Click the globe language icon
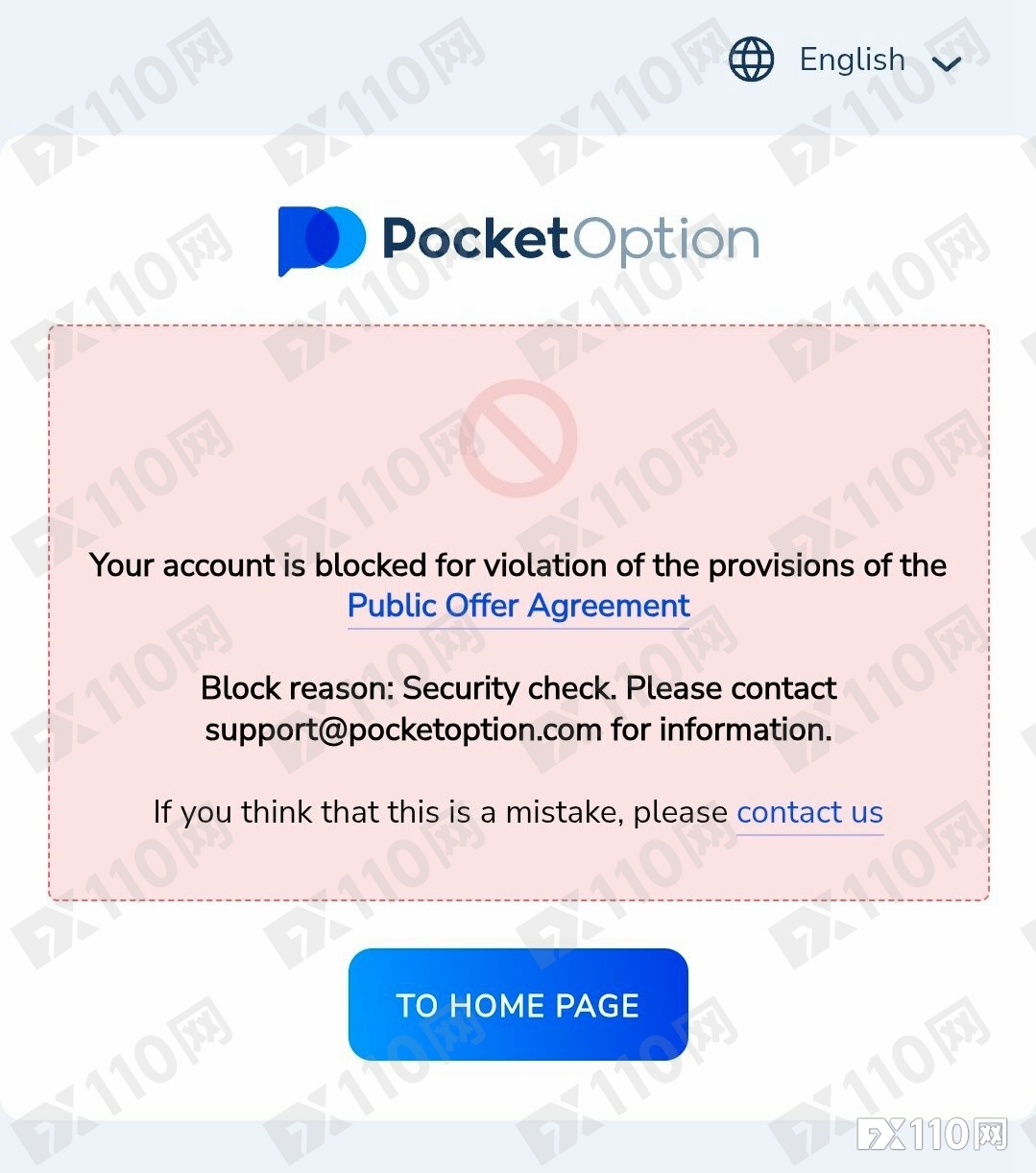The height and width of the screenshot is (1173, 1036). 751,60
